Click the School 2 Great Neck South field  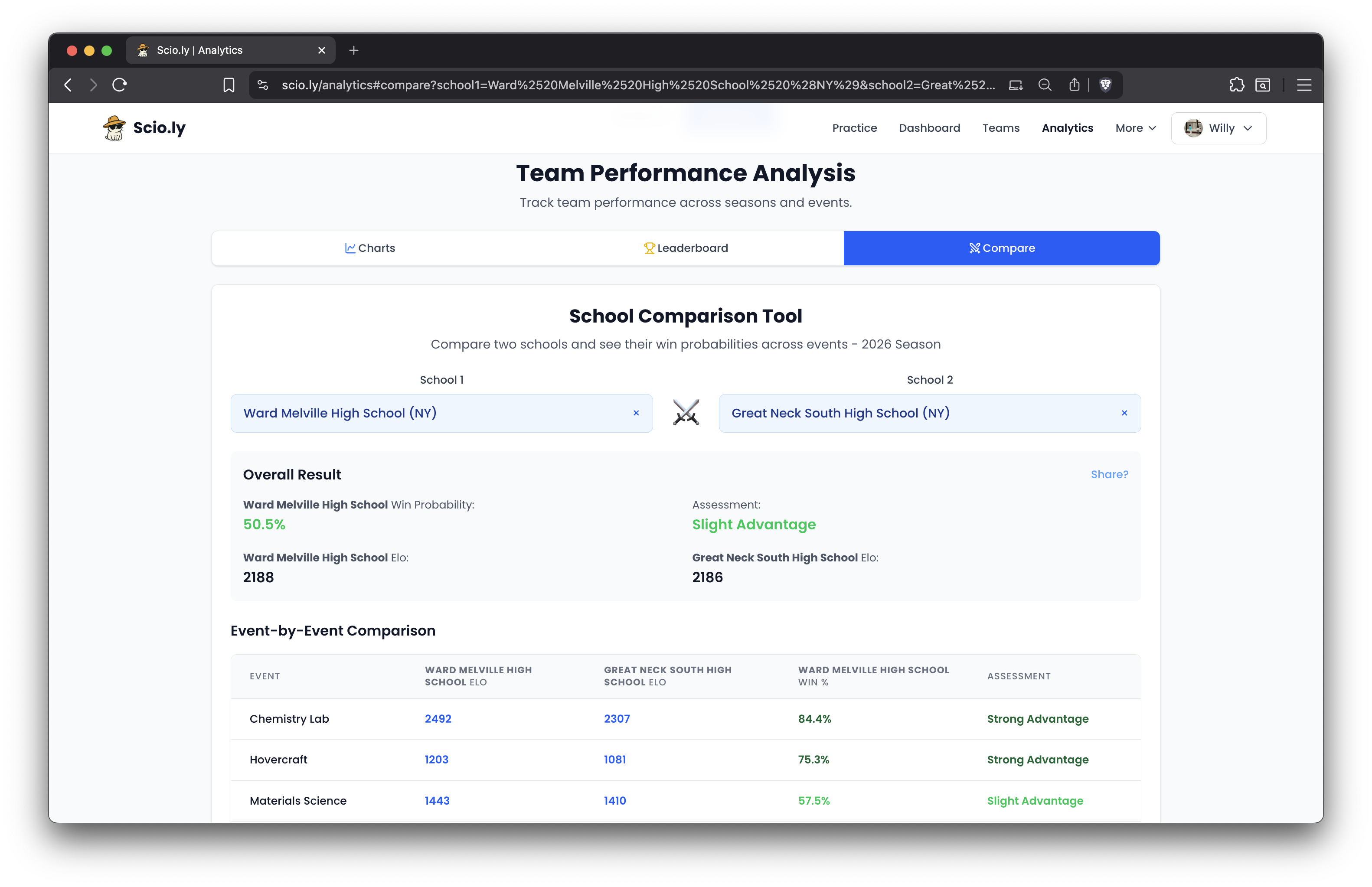(x=929, y=413)
